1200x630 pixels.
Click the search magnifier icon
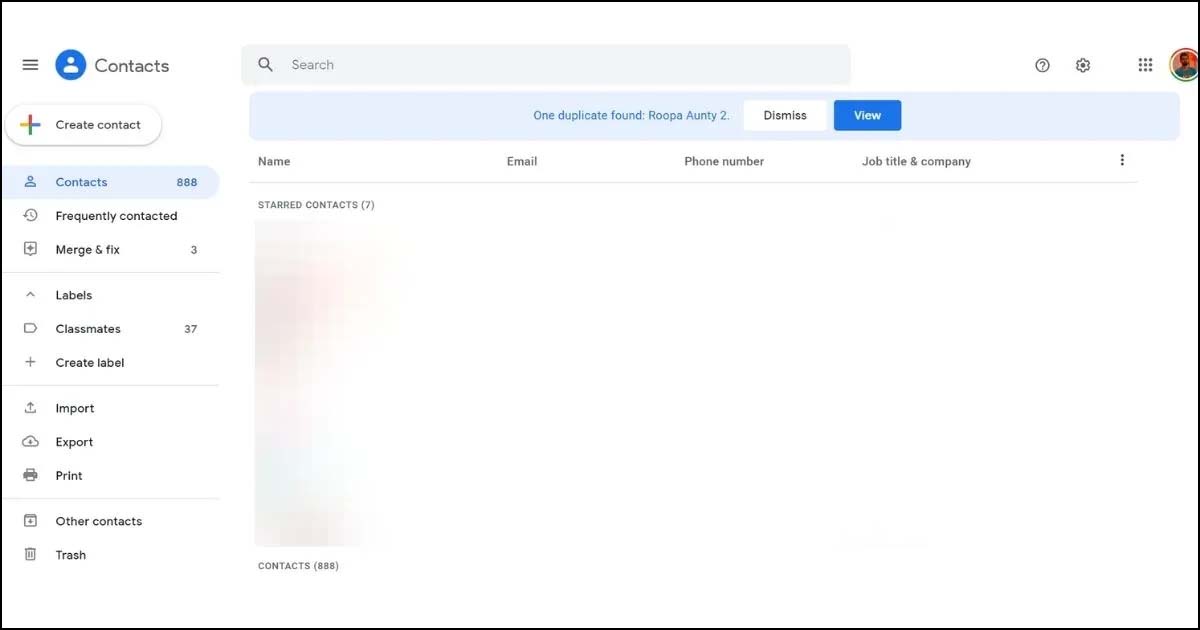[x=265, y=64]
